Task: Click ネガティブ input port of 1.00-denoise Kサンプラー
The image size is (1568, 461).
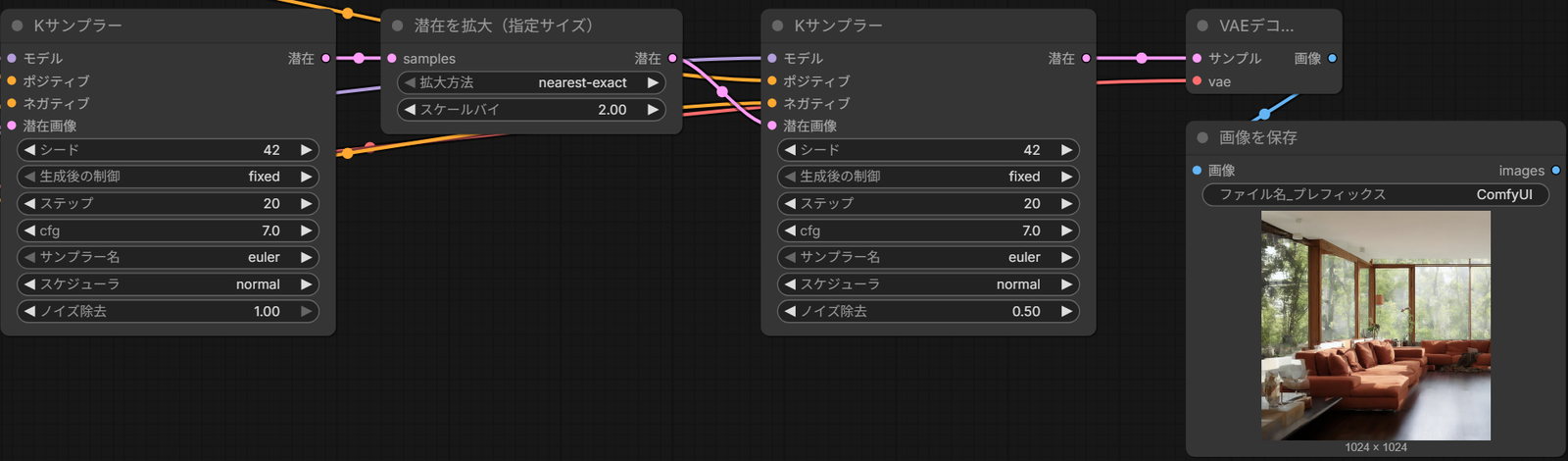Action: [x=12, y=103]
